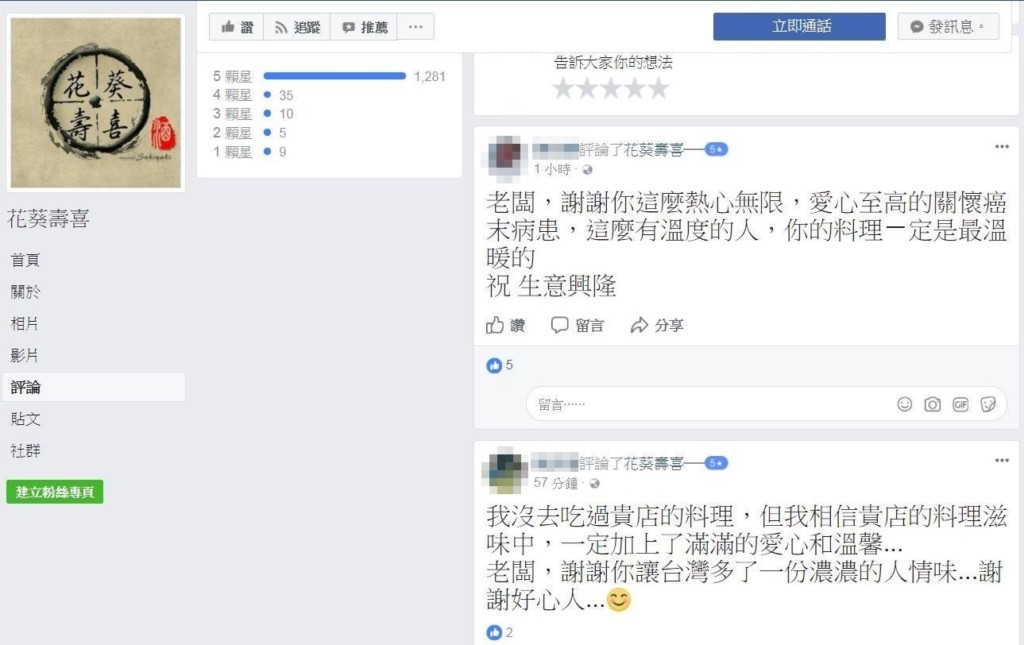Follow the page with the 追蹤 button

tap(297, 27)
